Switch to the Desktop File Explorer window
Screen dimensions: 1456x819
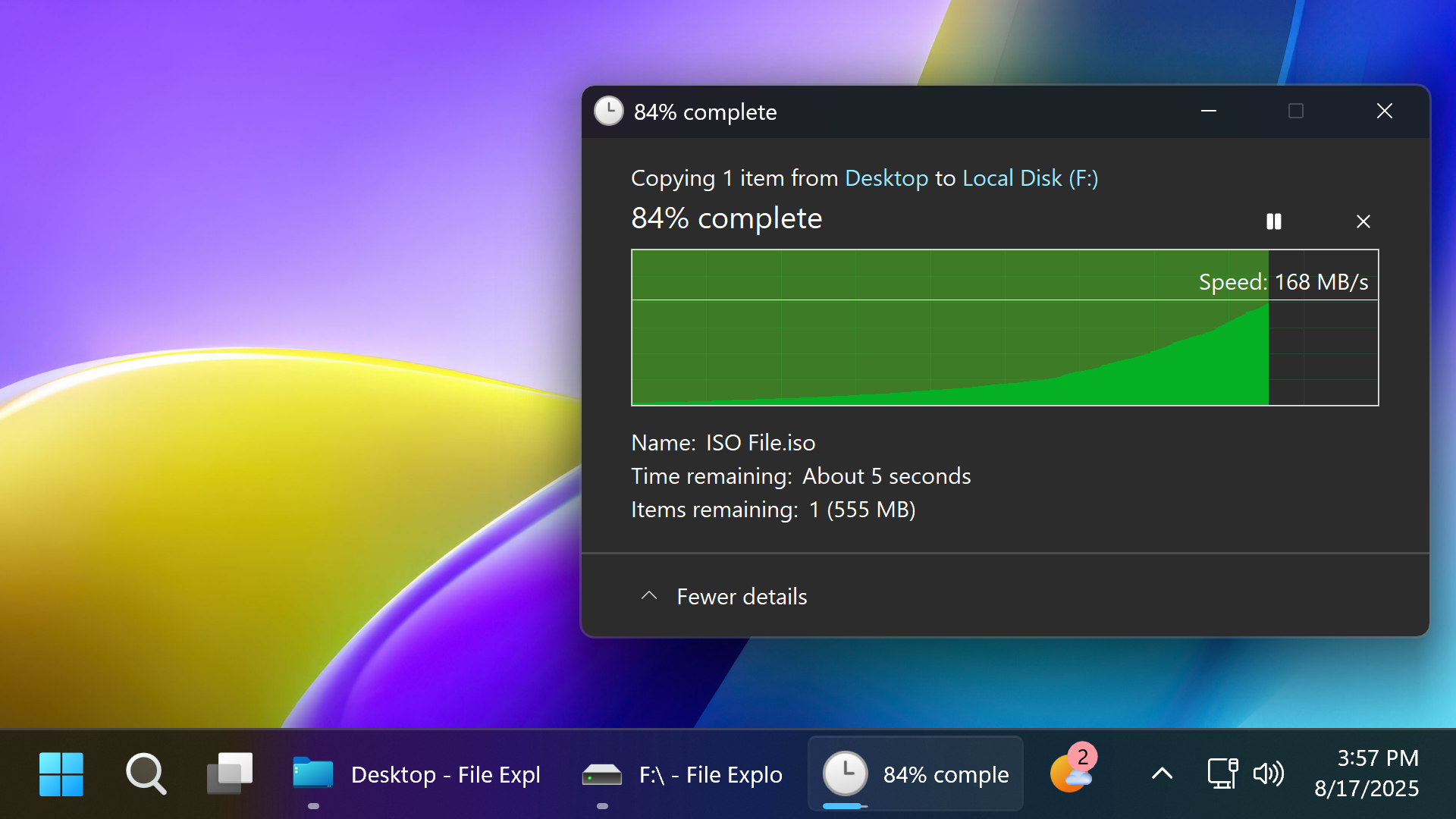coord(417,774)
